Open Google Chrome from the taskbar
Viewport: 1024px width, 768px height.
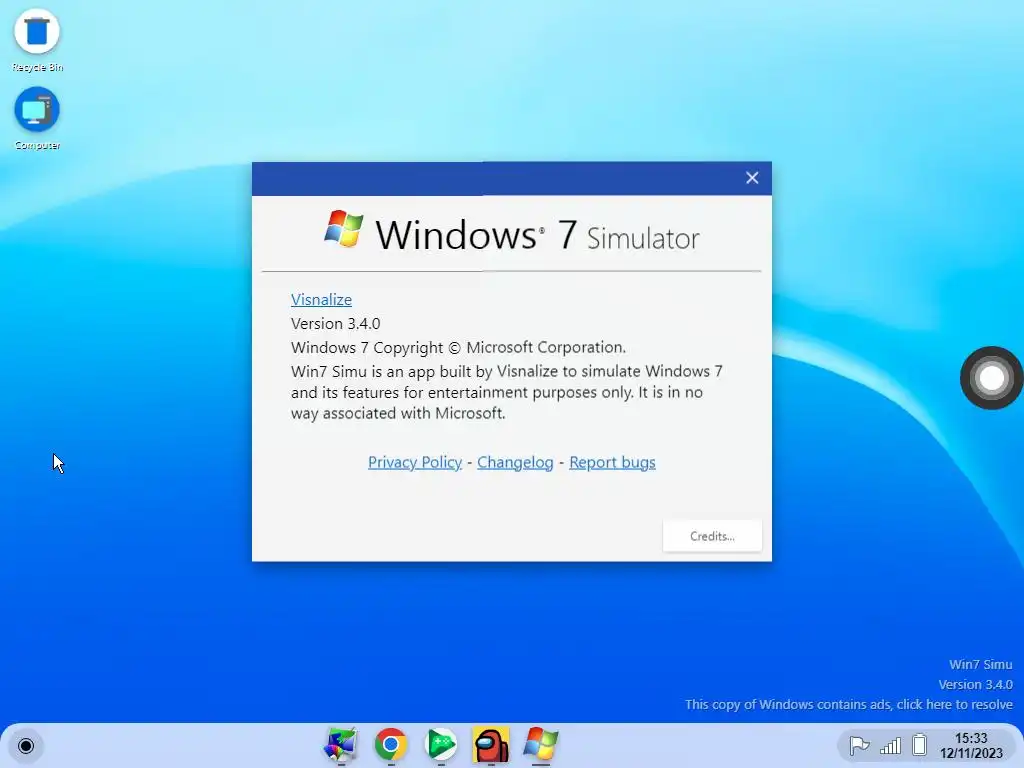click(x=391, y=744)
